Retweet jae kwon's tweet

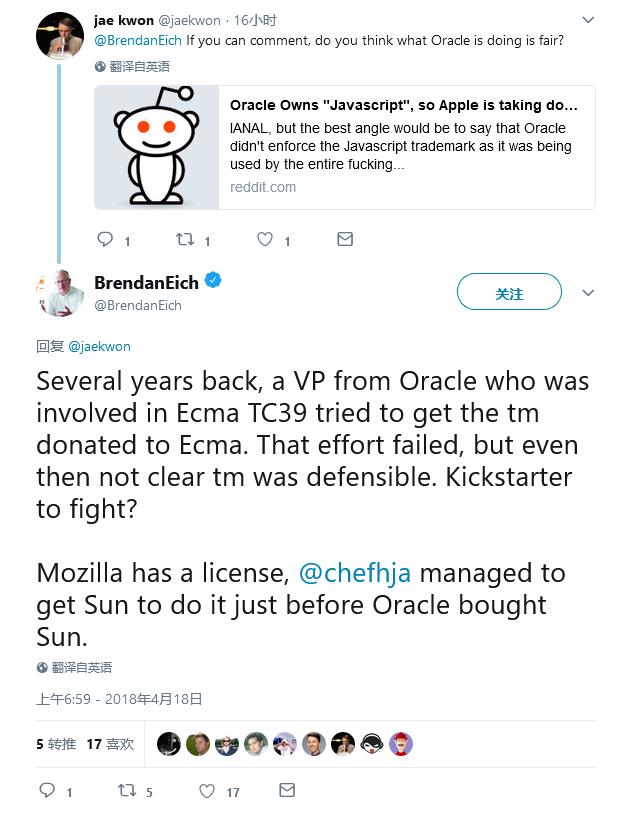click(x=185, y=240)
